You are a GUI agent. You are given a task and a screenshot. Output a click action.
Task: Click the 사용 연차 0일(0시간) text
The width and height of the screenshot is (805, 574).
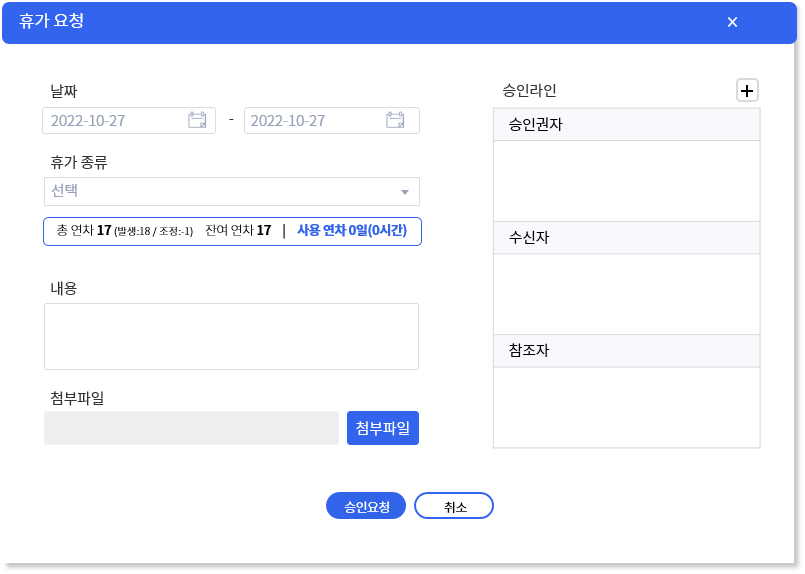pos(352,231)
